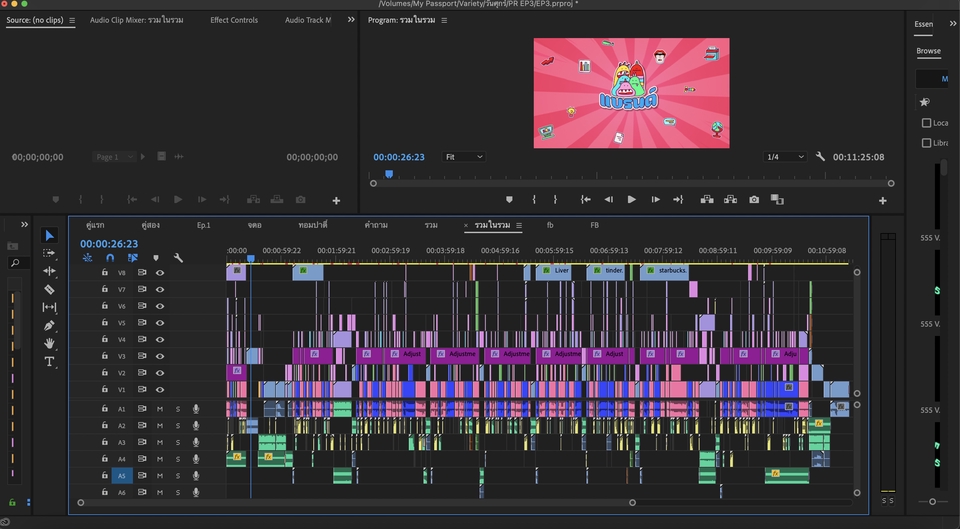Image resolution: width=960 pixels, height=529 pixels.
Task: Toggle Snap in timeline magnet icon
Action: (x=110, y=258)
